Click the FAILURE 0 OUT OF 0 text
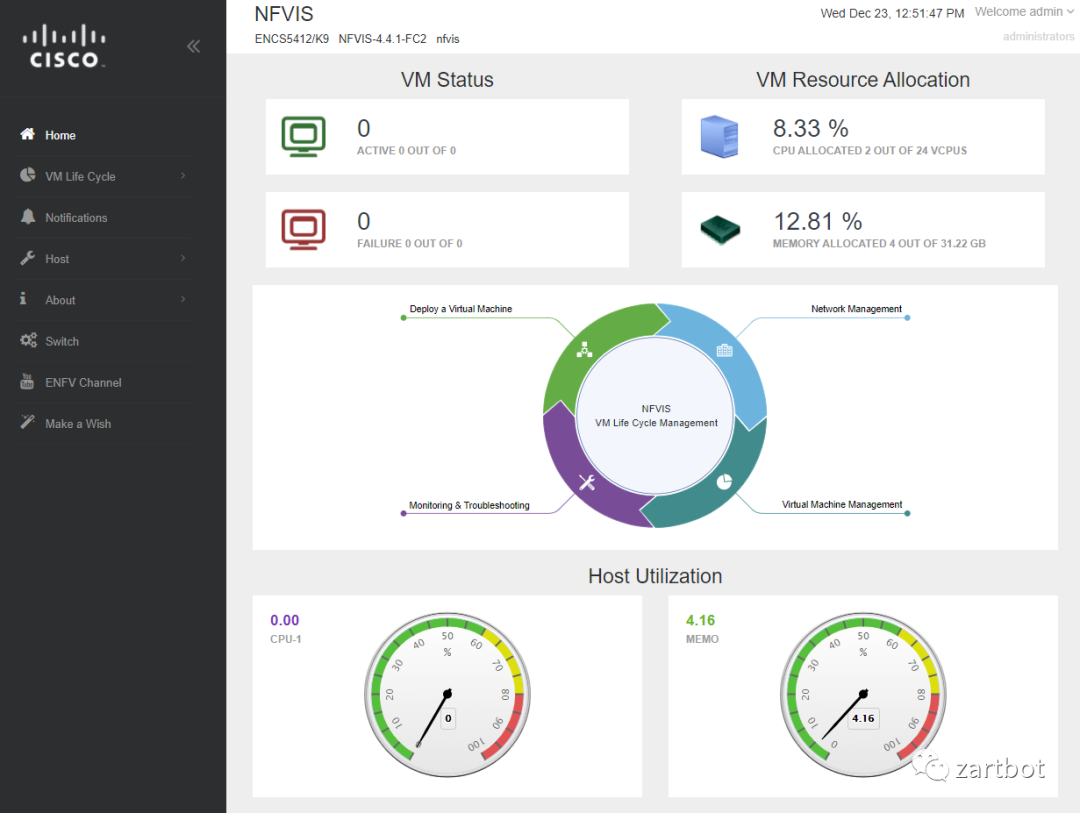The image size is (1080, 813). (x=410, y=243)
